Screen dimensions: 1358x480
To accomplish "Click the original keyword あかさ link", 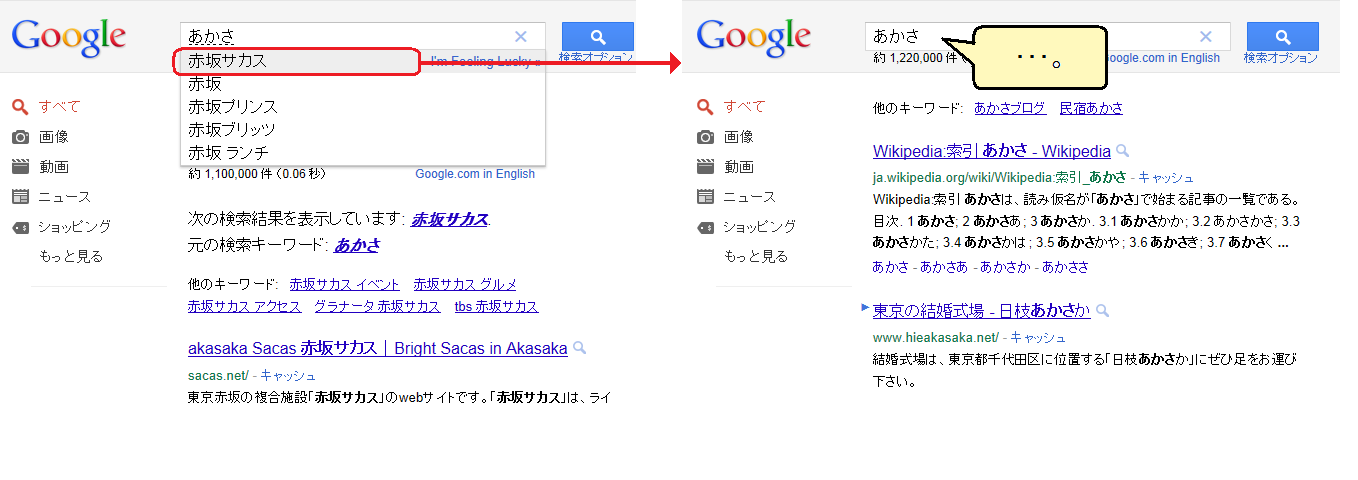I will point(356,244).
